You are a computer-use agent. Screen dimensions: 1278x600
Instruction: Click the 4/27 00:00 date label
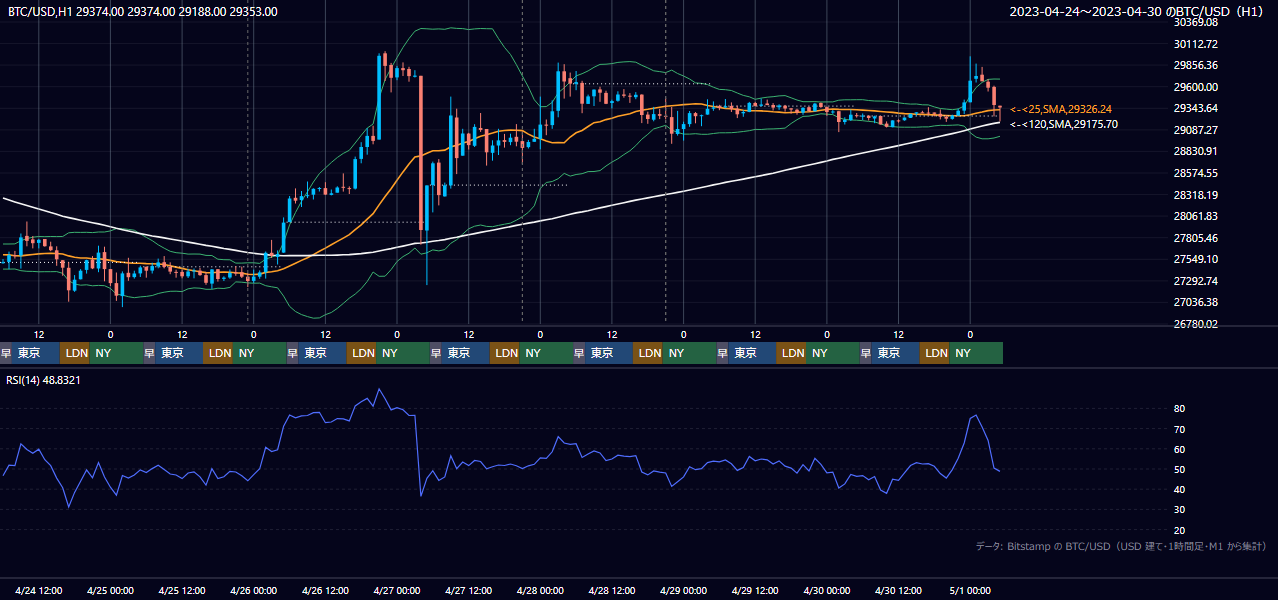point(396,591)
